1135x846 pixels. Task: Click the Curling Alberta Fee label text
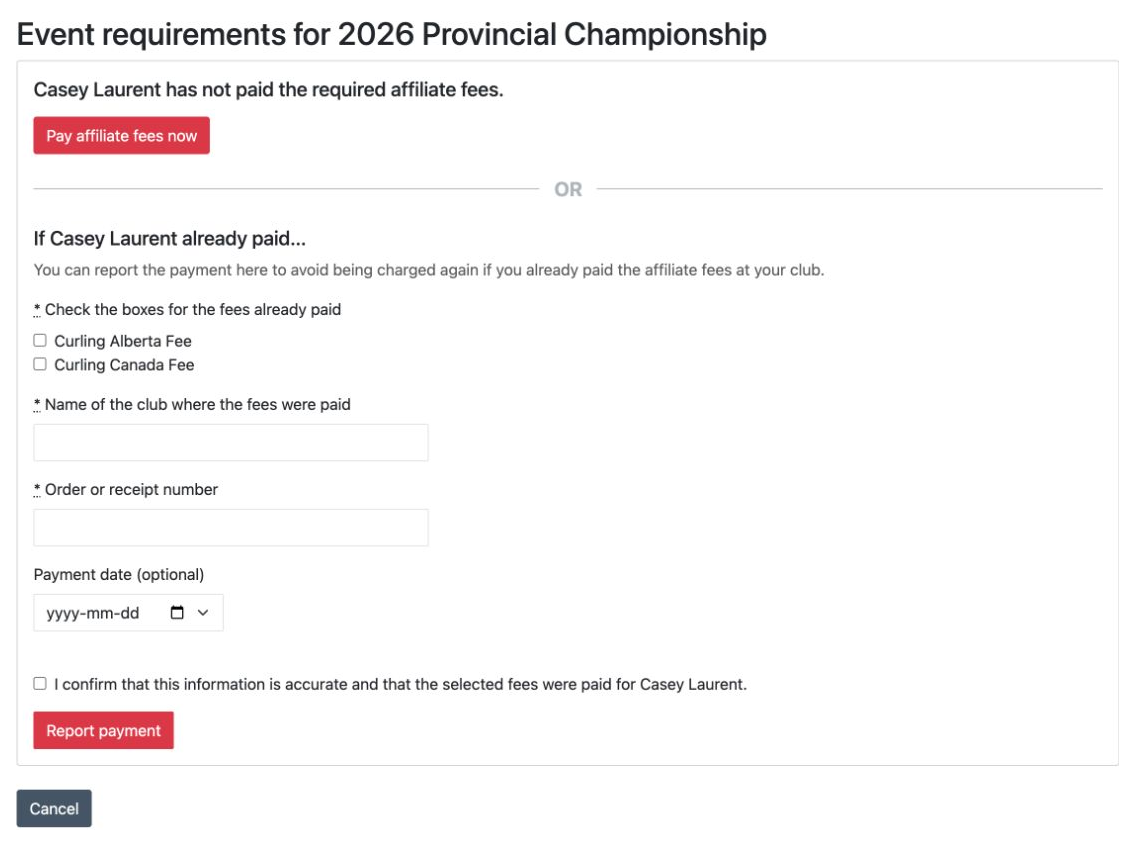123,341
